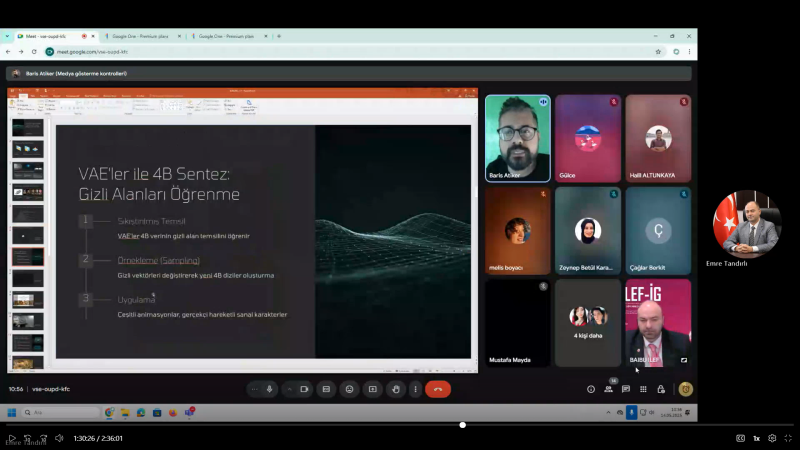Open video player settings gear
The image size is (800, 450).
(x=772, y=438)
